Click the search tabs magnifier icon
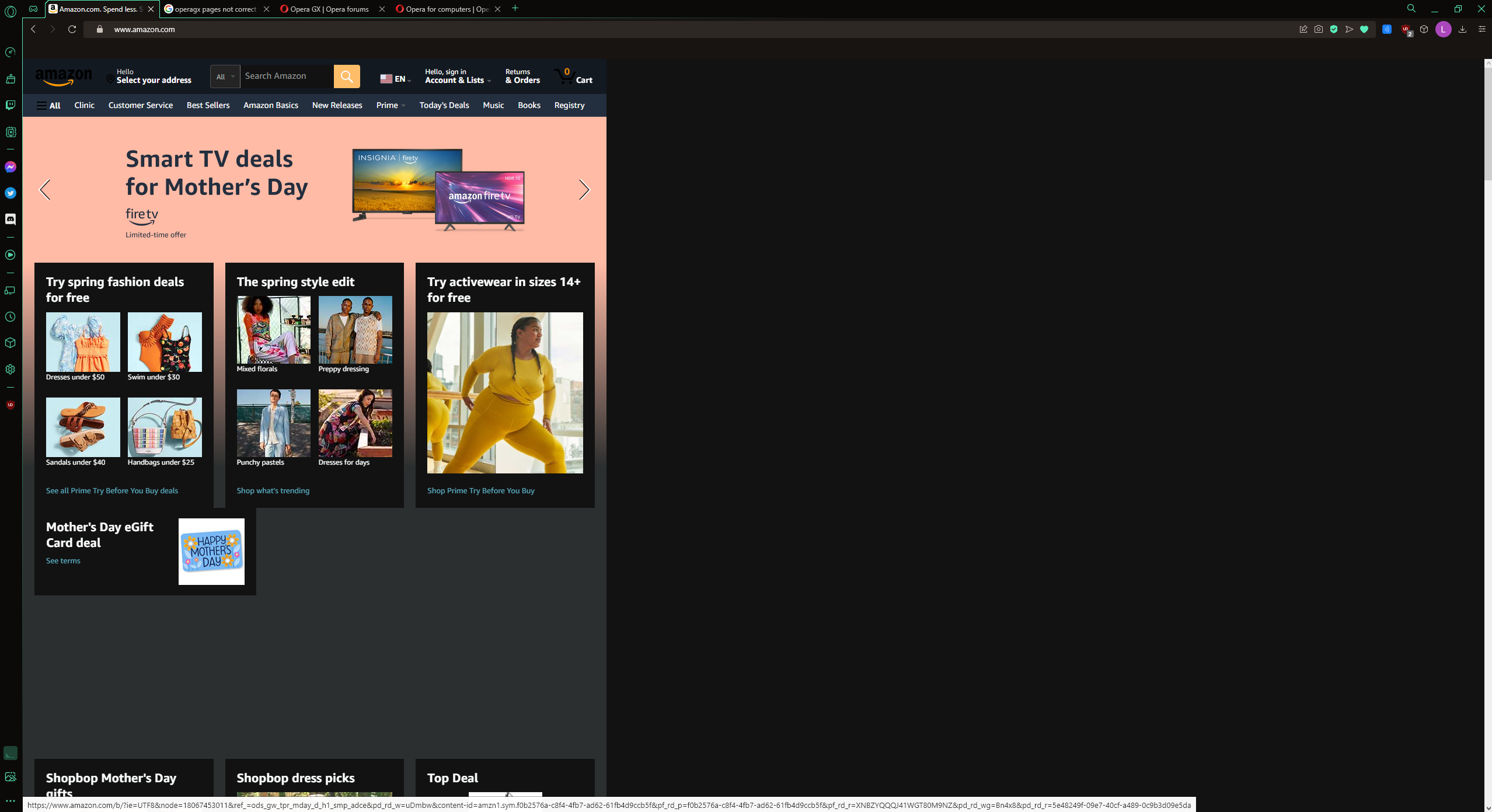 (x=1411, y=9)
